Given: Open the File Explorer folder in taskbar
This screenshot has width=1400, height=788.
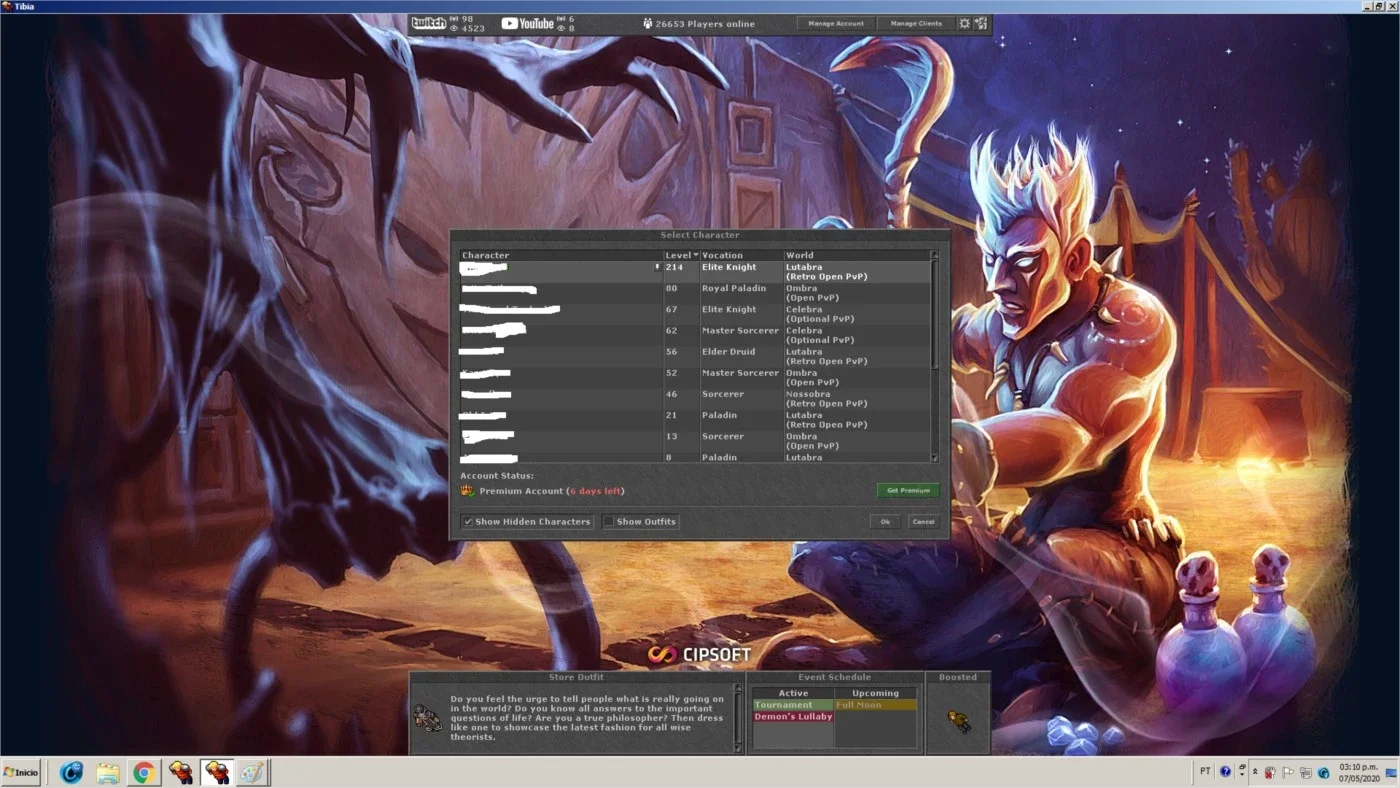Looking at the screenshot, I should click(108, 772).
